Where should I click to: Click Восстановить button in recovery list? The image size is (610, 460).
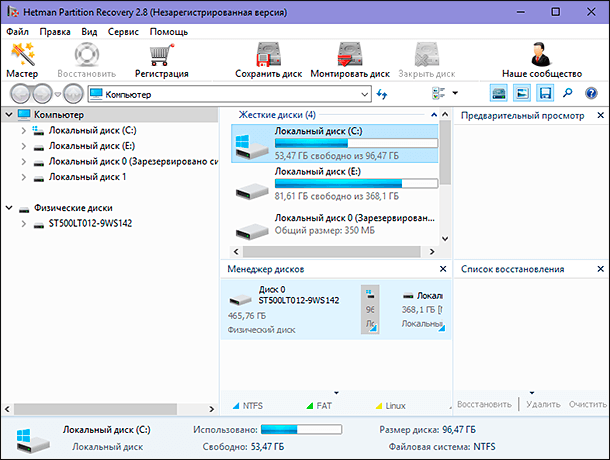point(484,404)
